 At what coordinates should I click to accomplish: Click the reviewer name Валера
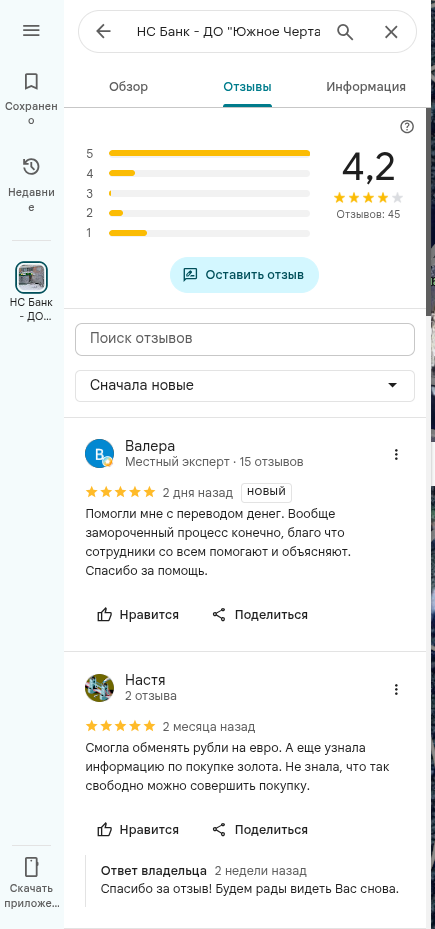pos(150,446)
